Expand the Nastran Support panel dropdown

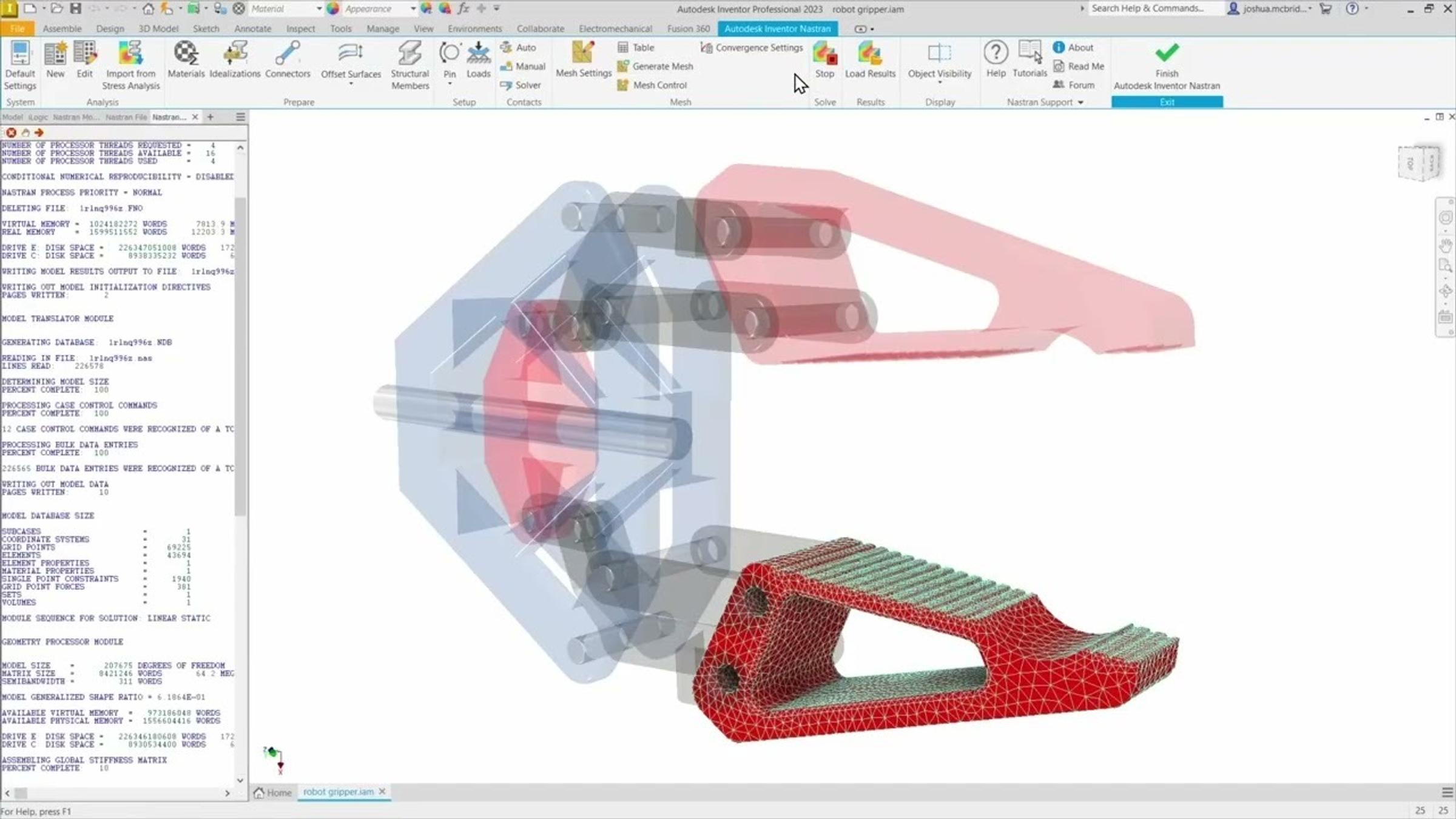[1080, 103]
